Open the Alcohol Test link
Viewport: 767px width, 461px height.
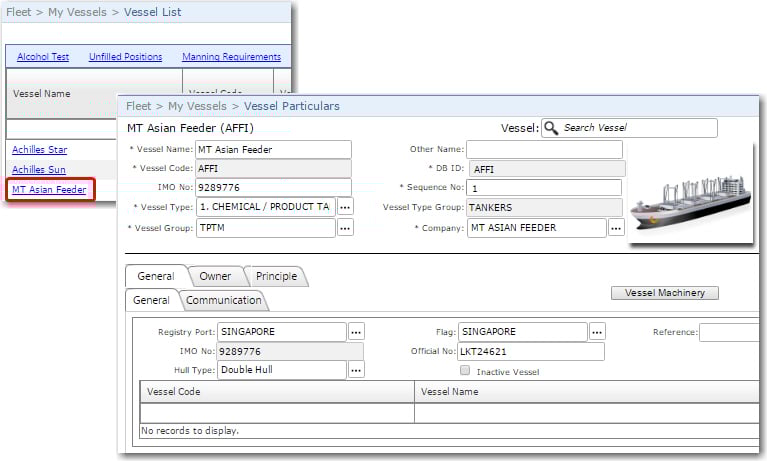pyautogui.click(x=43, y=57)
